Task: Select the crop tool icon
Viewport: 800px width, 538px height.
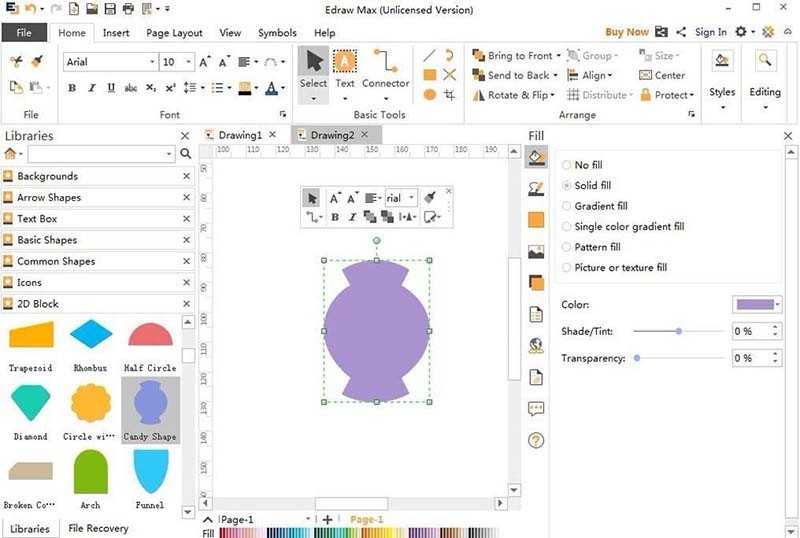Action: 449,94
